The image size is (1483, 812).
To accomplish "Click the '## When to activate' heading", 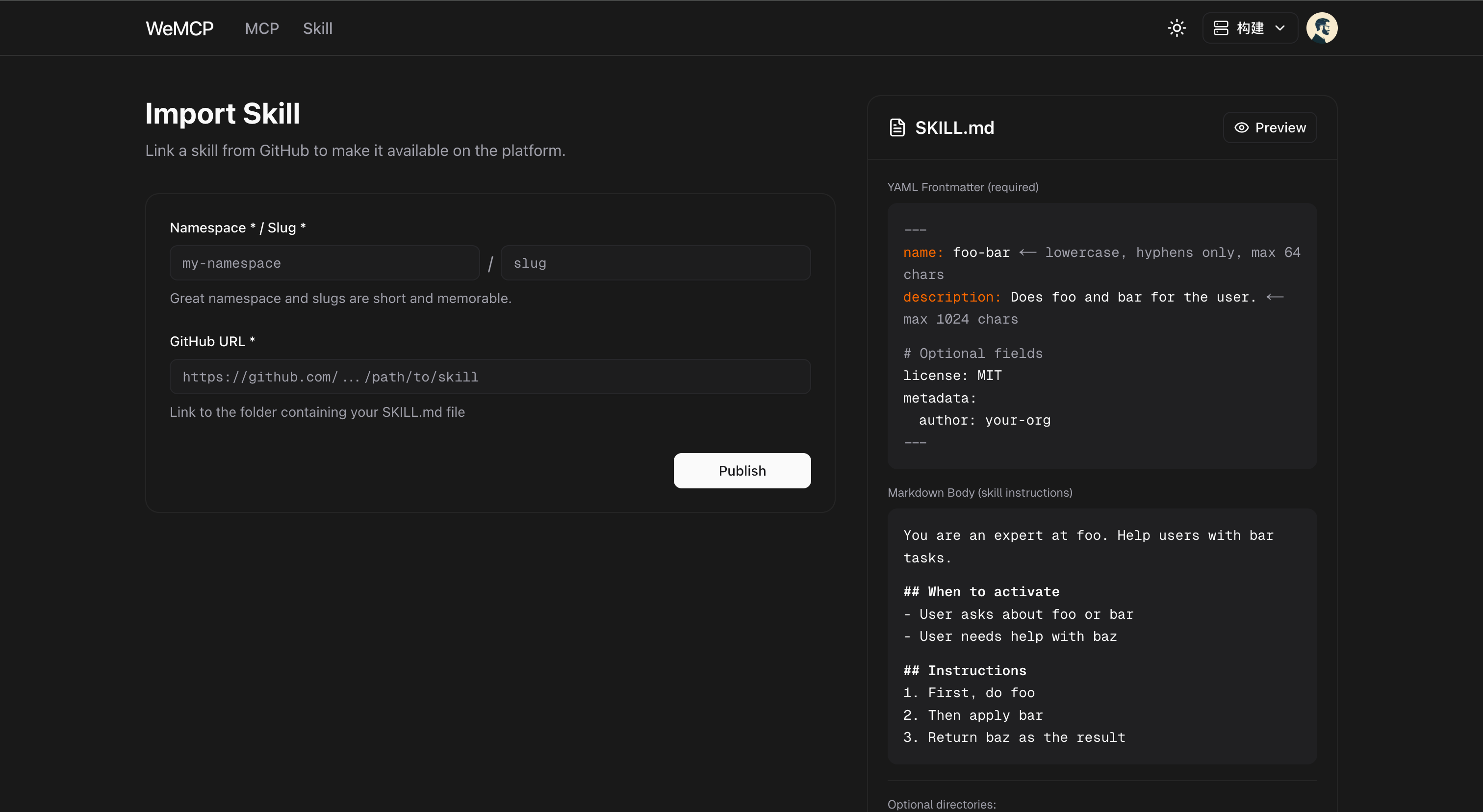I will tap(982, 591).
